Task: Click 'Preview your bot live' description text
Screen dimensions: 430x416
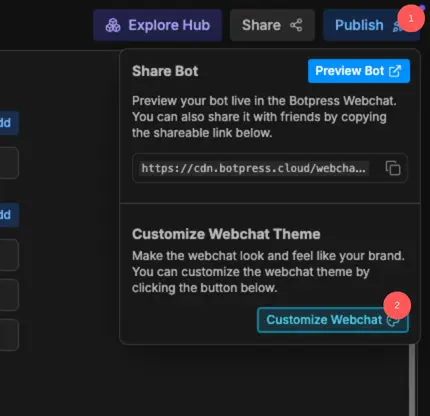Action: click(264, 117)
